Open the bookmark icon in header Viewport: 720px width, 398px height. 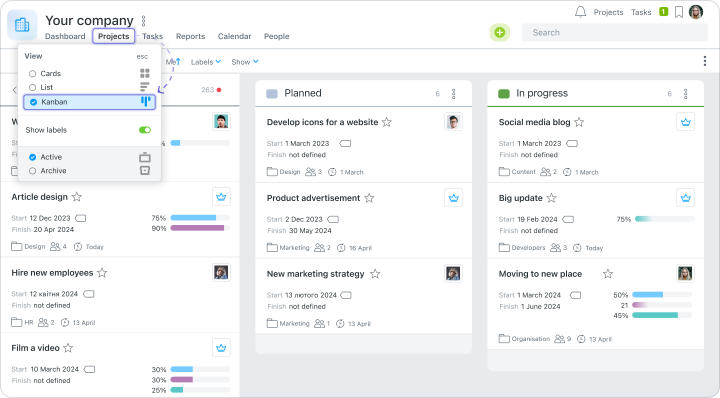679,12
